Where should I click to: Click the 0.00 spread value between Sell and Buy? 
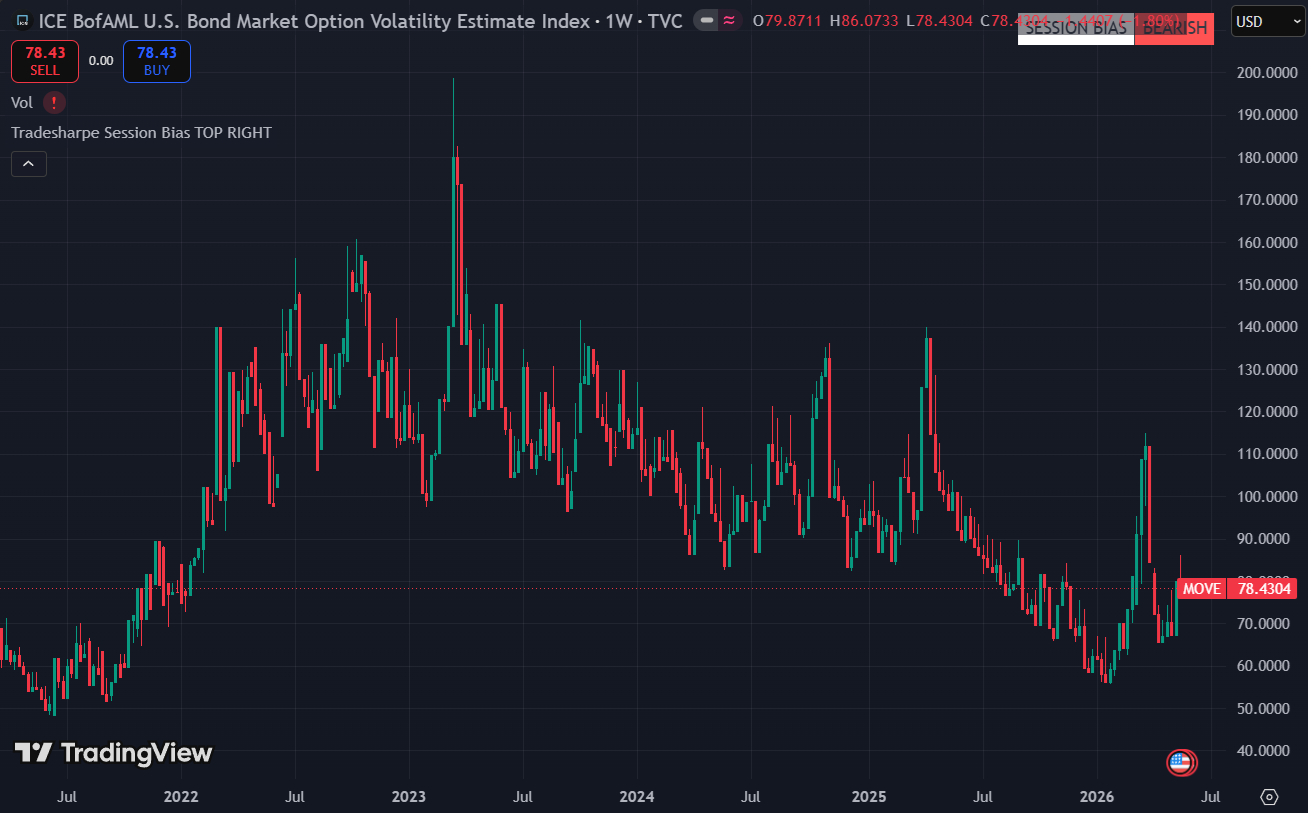coord(101,61)
